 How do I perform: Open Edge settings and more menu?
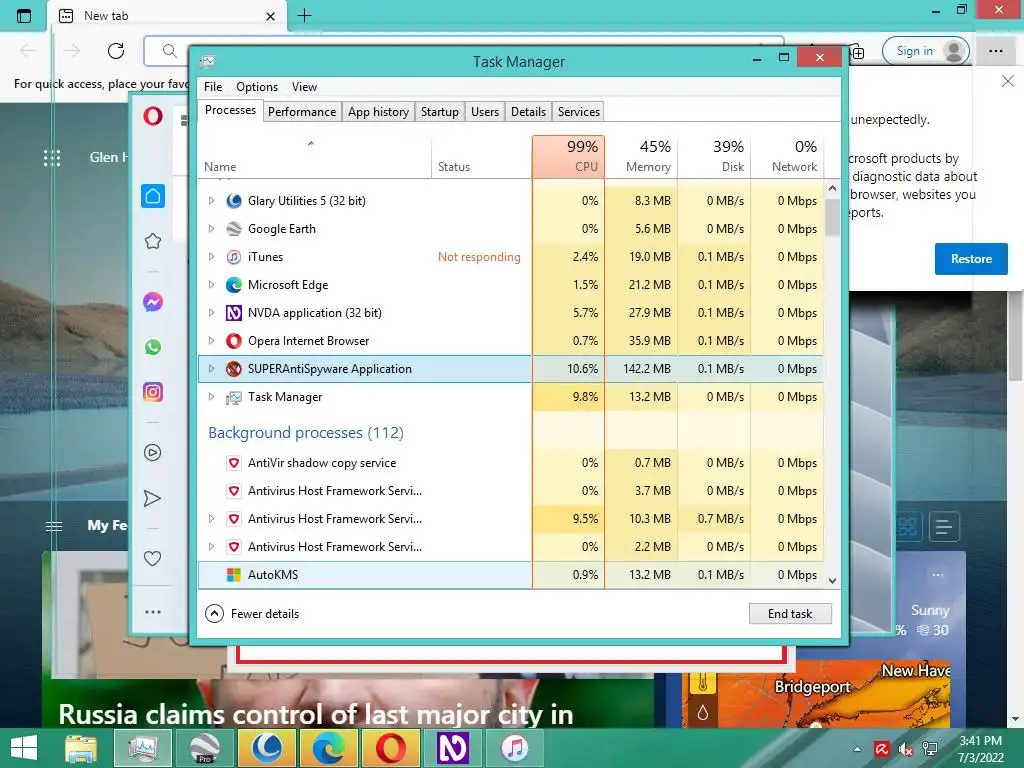point(996,51)
